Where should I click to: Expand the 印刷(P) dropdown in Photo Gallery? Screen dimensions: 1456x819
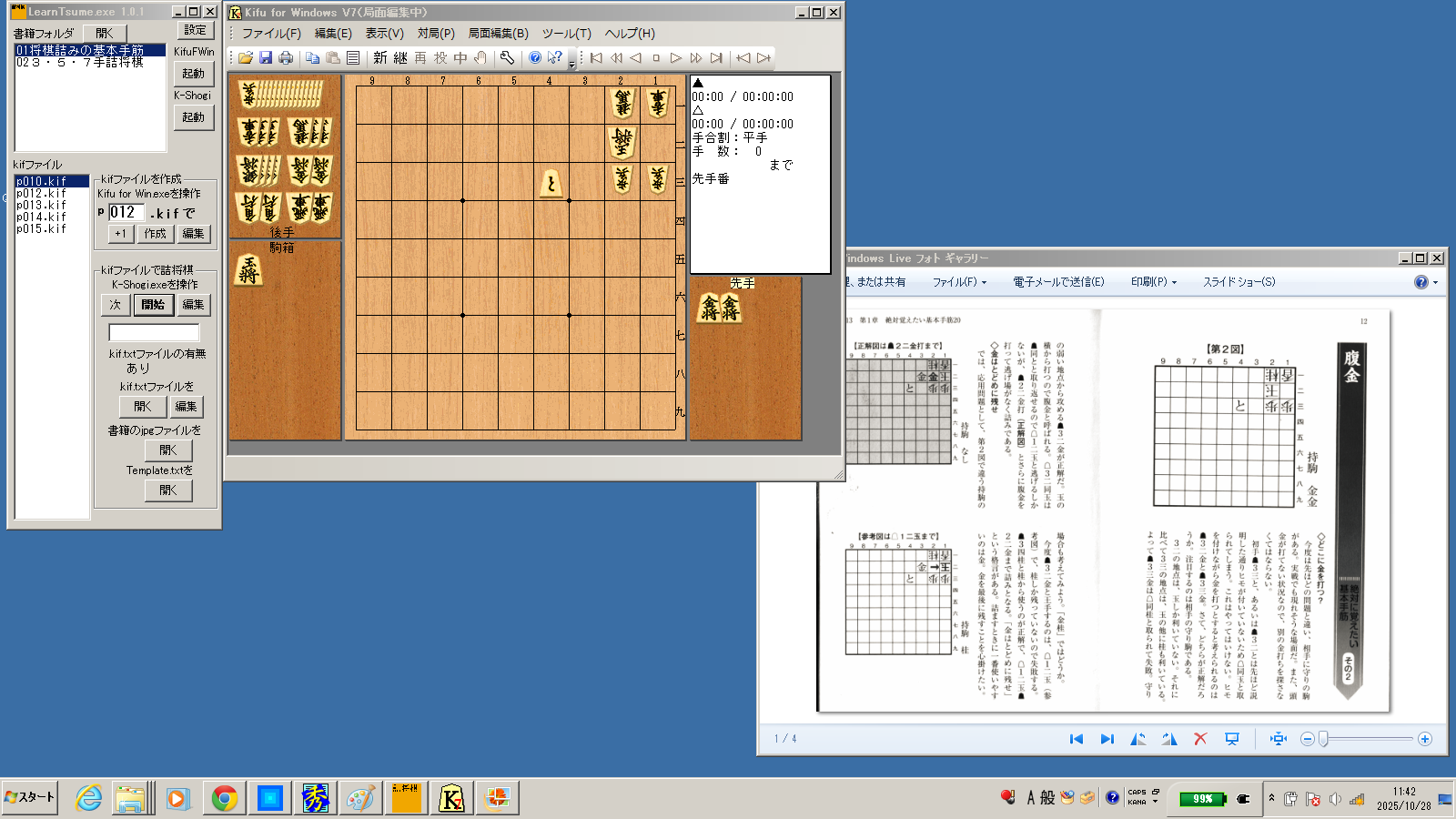click(1153, 282)
